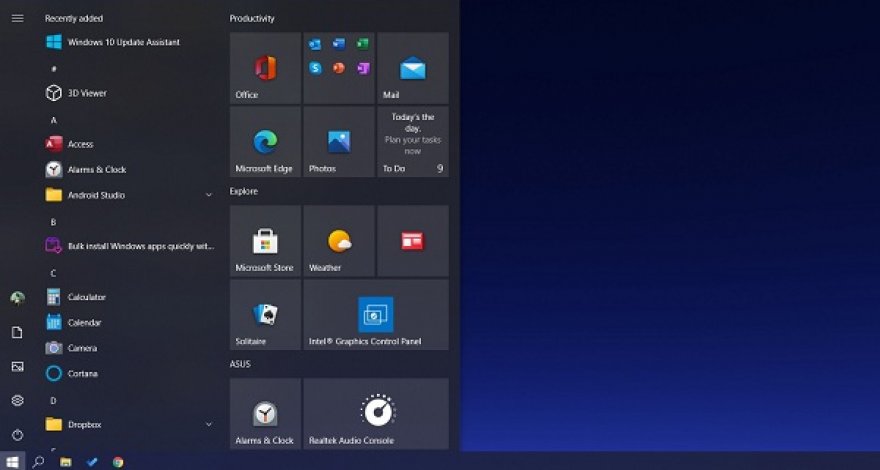The width and height of the screenshot is (880, 470).
Task: Open Calculator from app list
Action: click(130, 297)
